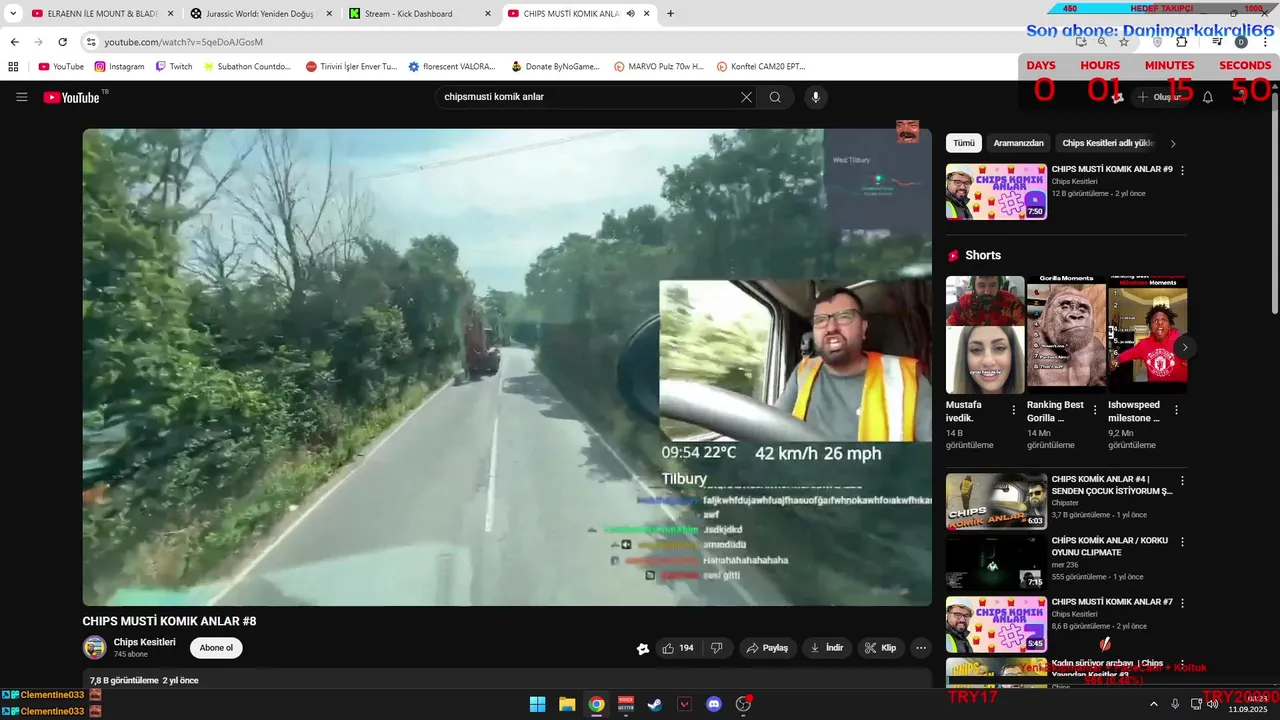This screenshot has height=720, width=1280.
Task: Open options for Mustafa ivedik short
Action: click(1013, 410)
